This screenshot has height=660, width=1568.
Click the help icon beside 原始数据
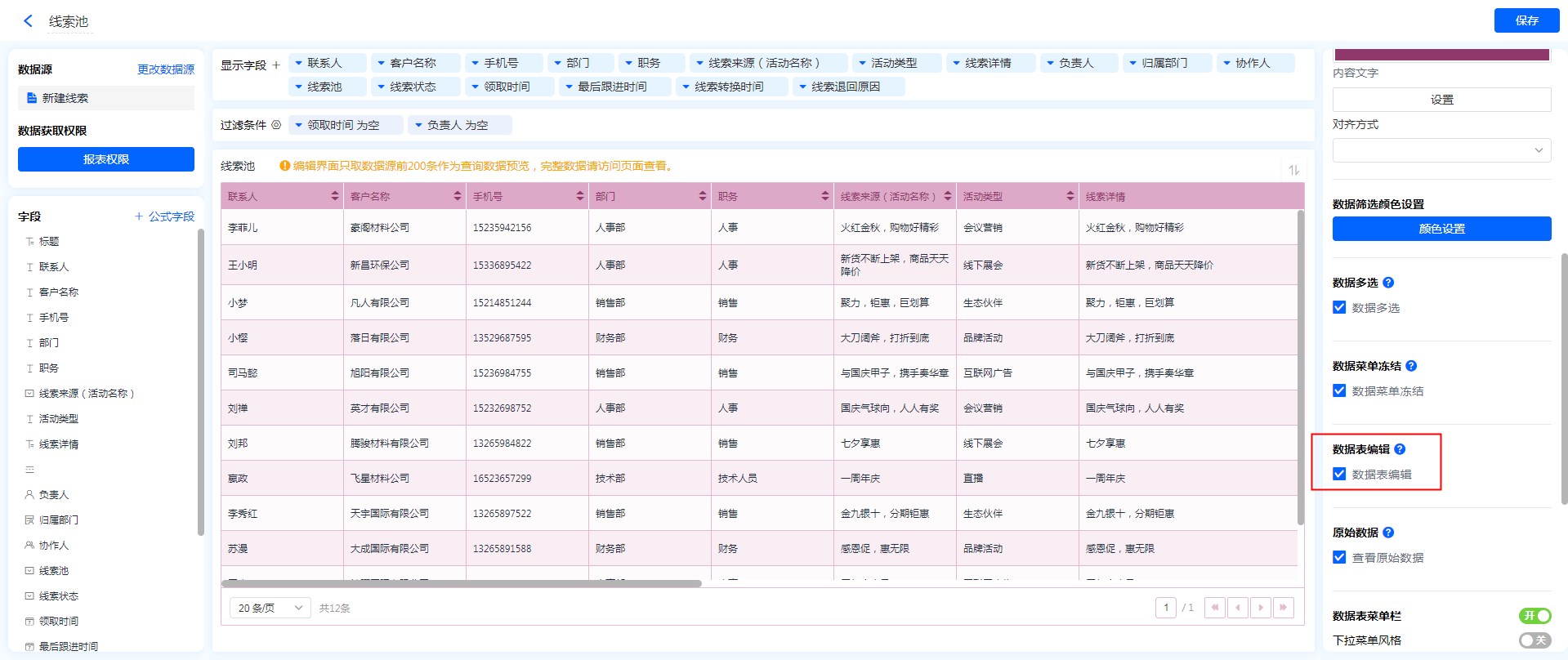tap(1388, 533)
